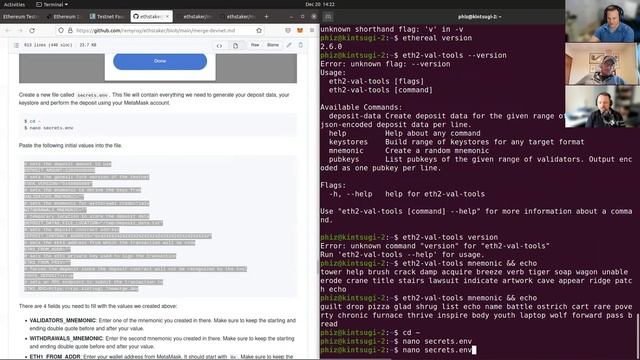
Task: Click inline 'secrets.env' filename text
Action: tap(93, 95)
